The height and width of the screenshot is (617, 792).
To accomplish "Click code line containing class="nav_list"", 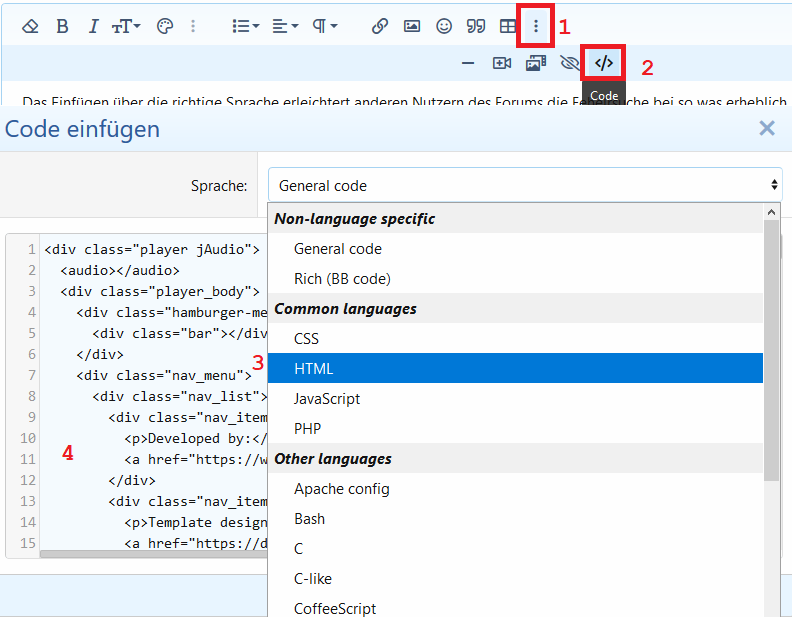I will tap(180, 396).
